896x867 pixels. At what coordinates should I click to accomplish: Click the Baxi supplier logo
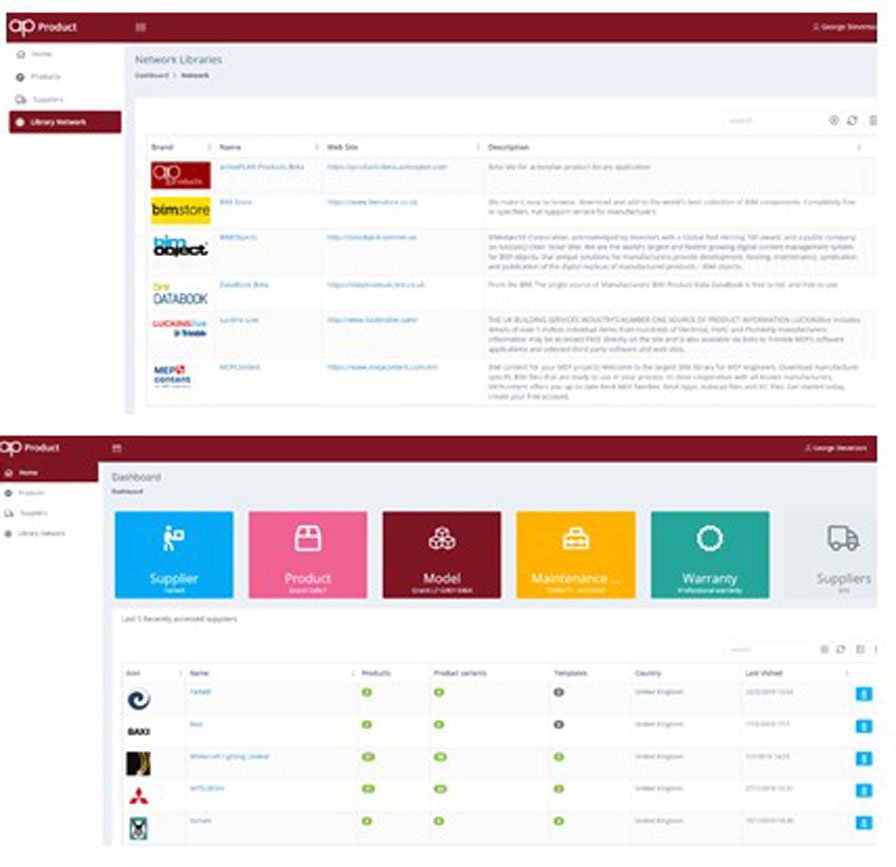[138, 732]
